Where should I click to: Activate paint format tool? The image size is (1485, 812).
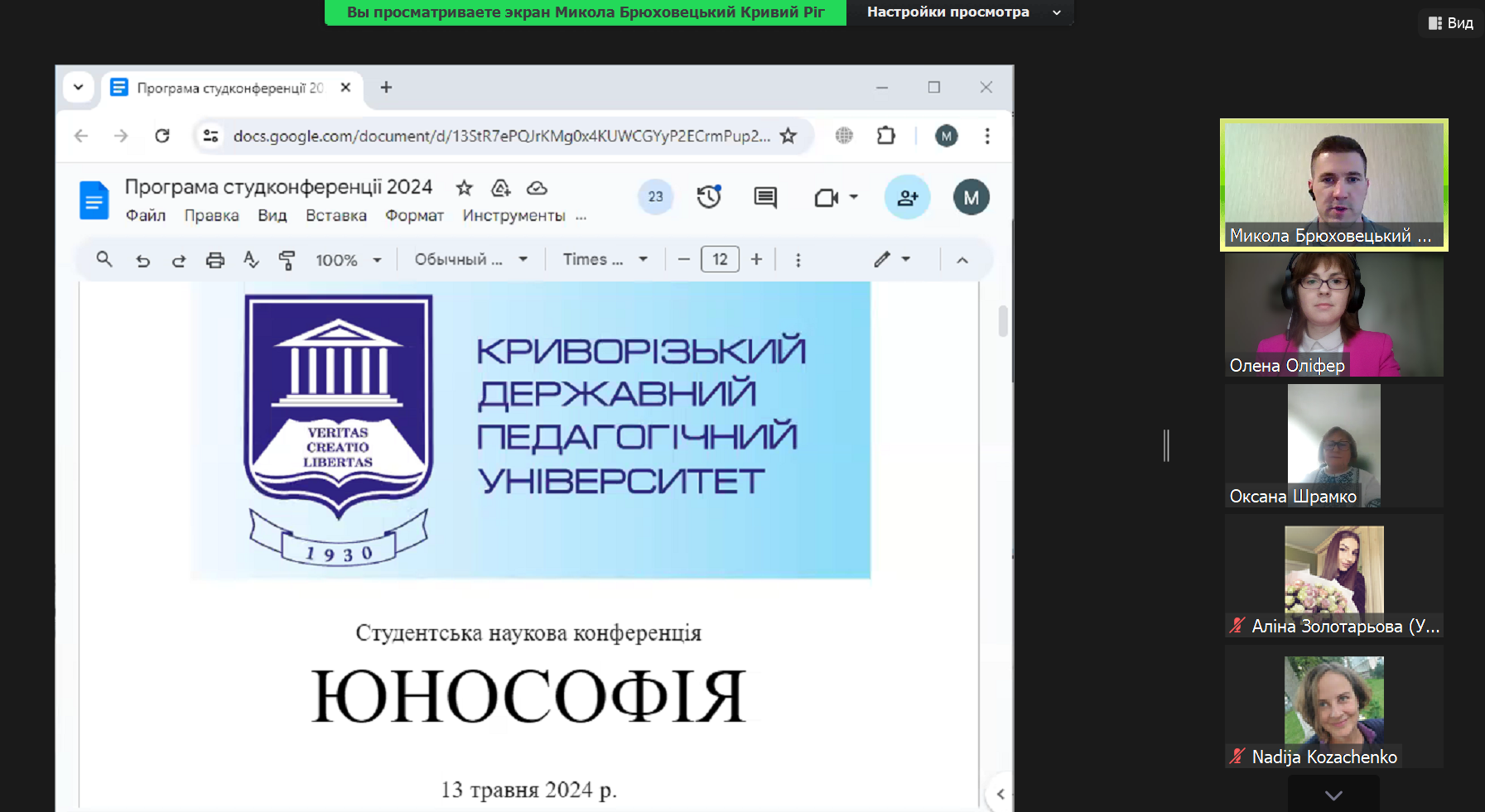pos(287,261)
